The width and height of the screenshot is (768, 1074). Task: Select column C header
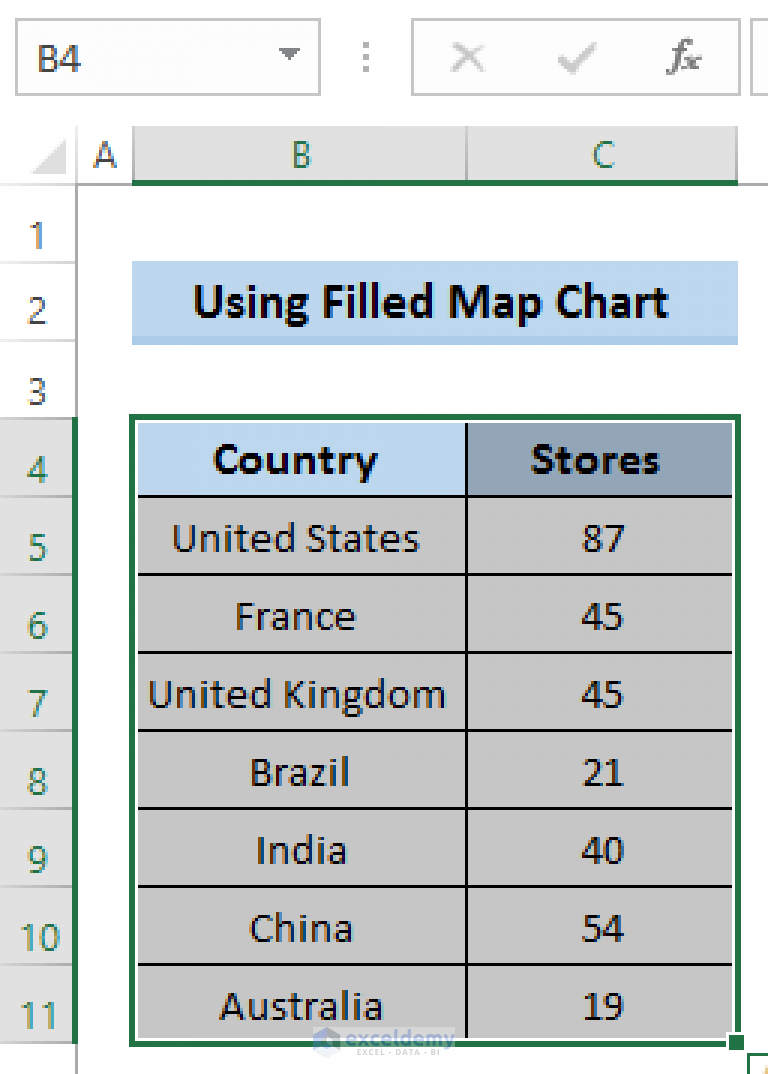pyautogui.click(x=601, y=155)
